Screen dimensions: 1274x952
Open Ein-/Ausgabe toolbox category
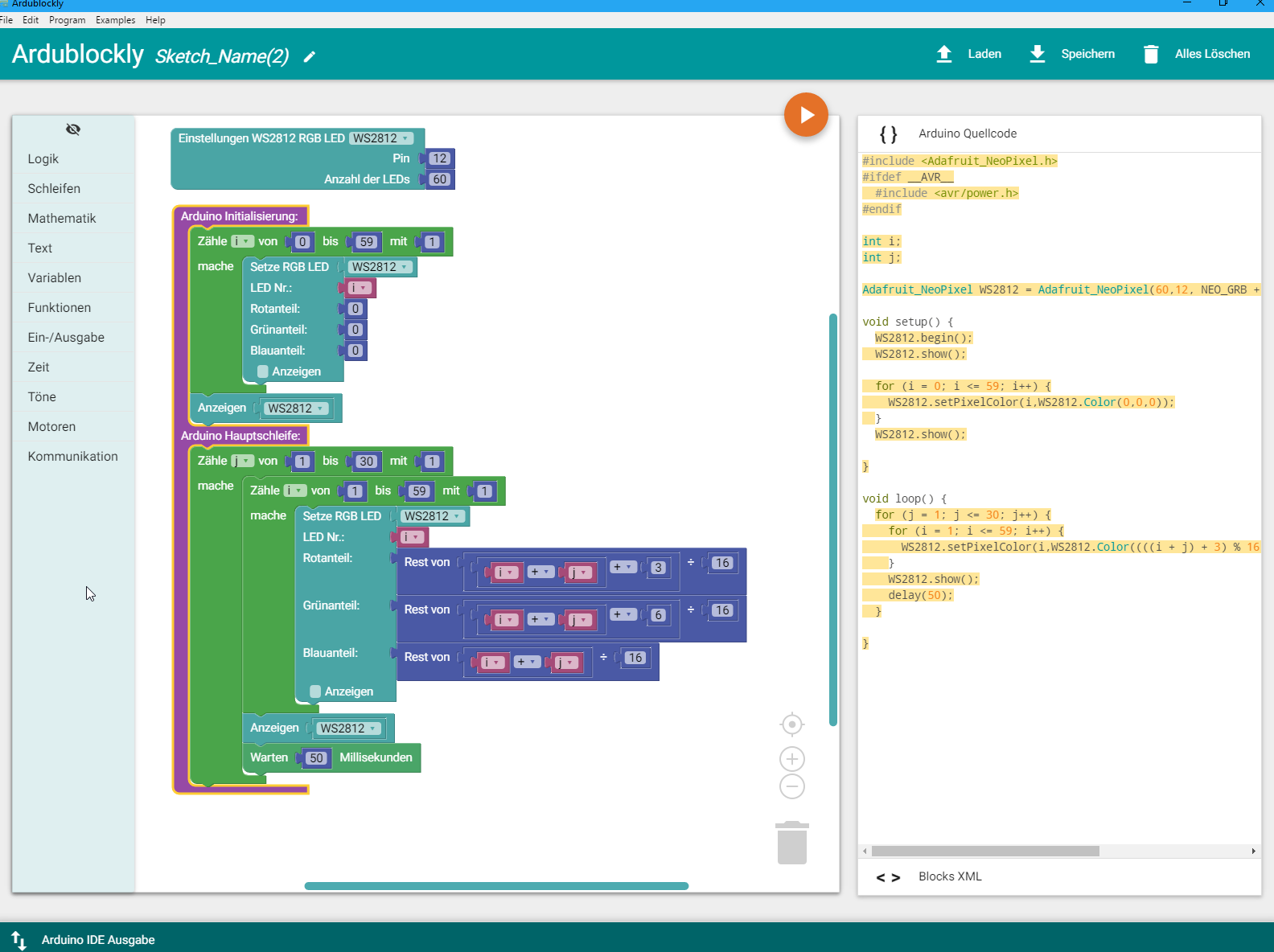pyautogui.click(x=73, y=338)
